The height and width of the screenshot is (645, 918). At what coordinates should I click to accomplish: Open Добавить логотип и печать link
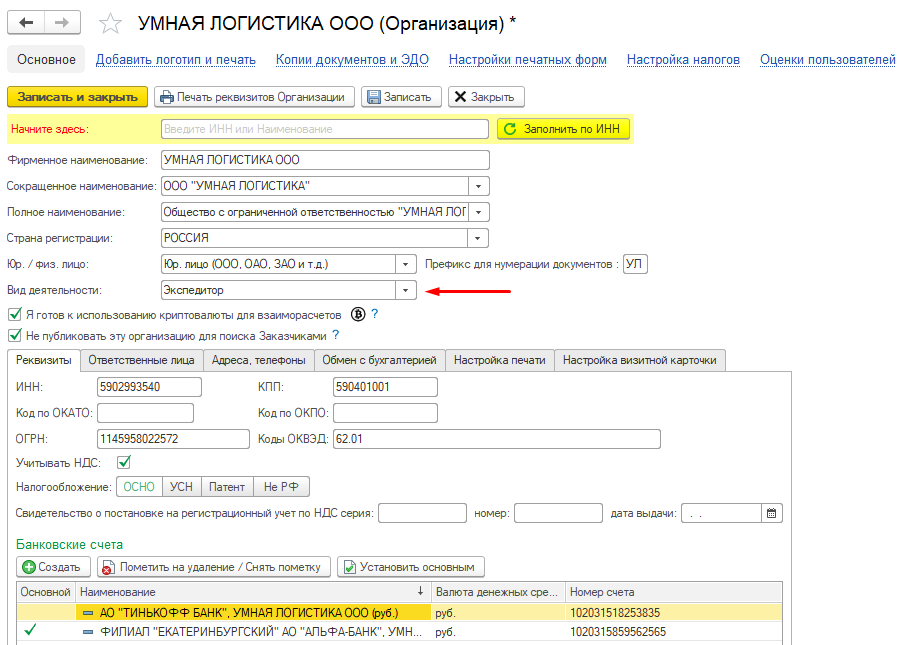(176, 60)
